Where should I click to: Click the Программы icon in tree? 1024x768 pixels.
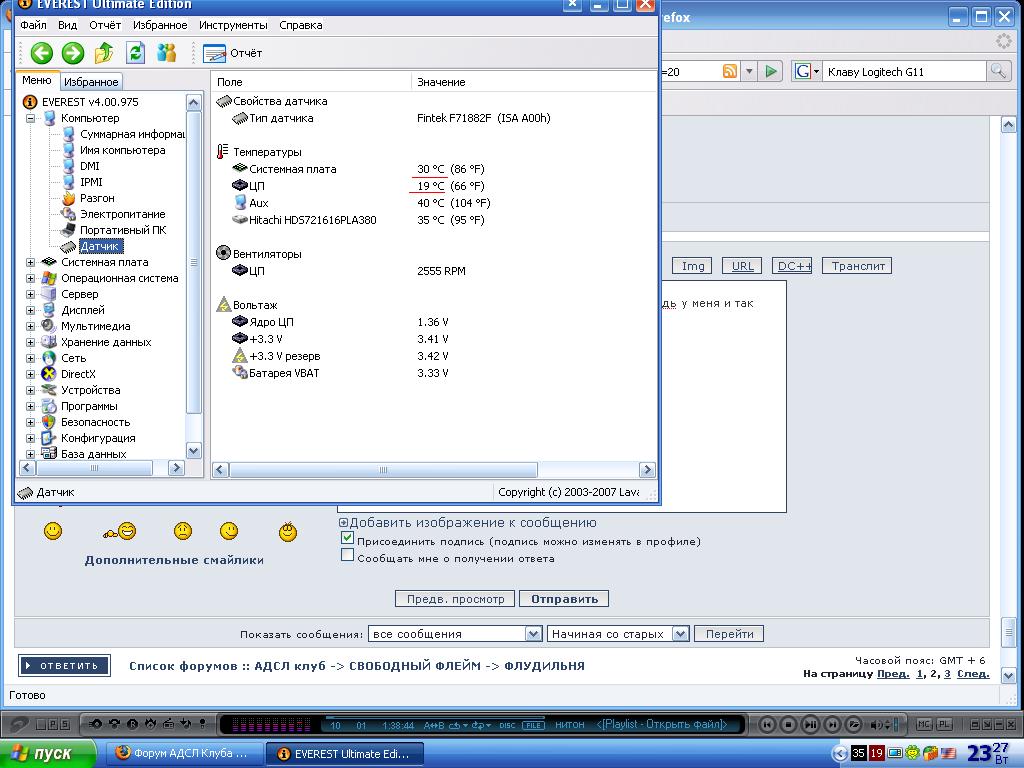(x=49, y=406)
